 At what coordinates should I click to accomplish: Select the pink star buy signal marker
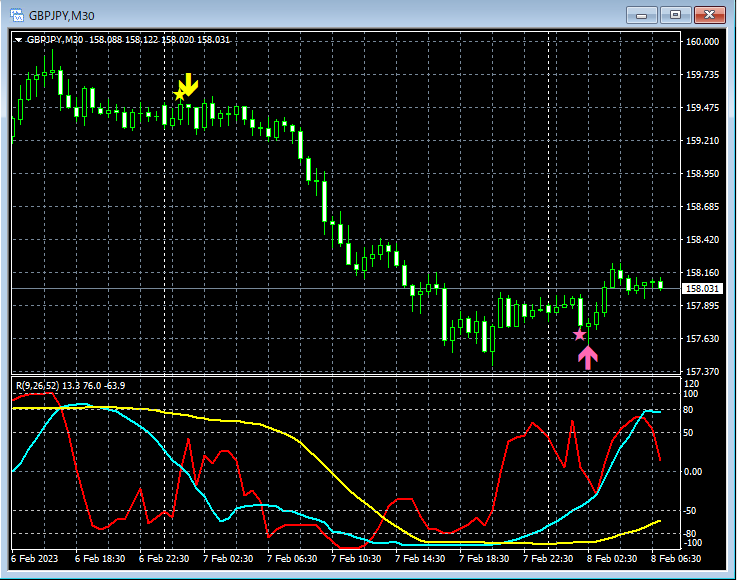(579, 334)
